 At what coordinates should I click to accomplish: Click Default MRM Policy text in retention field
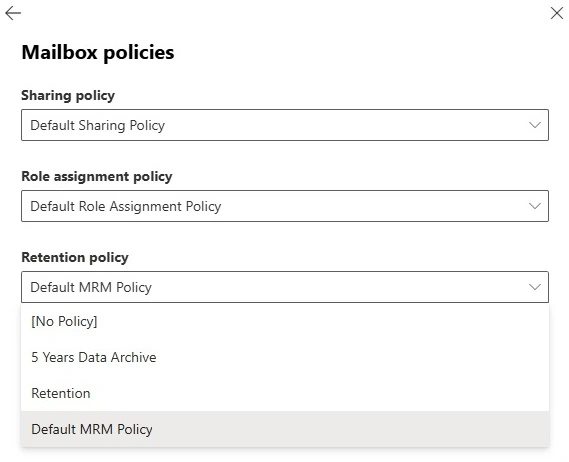pyautogui.click(x=91, y=287)
